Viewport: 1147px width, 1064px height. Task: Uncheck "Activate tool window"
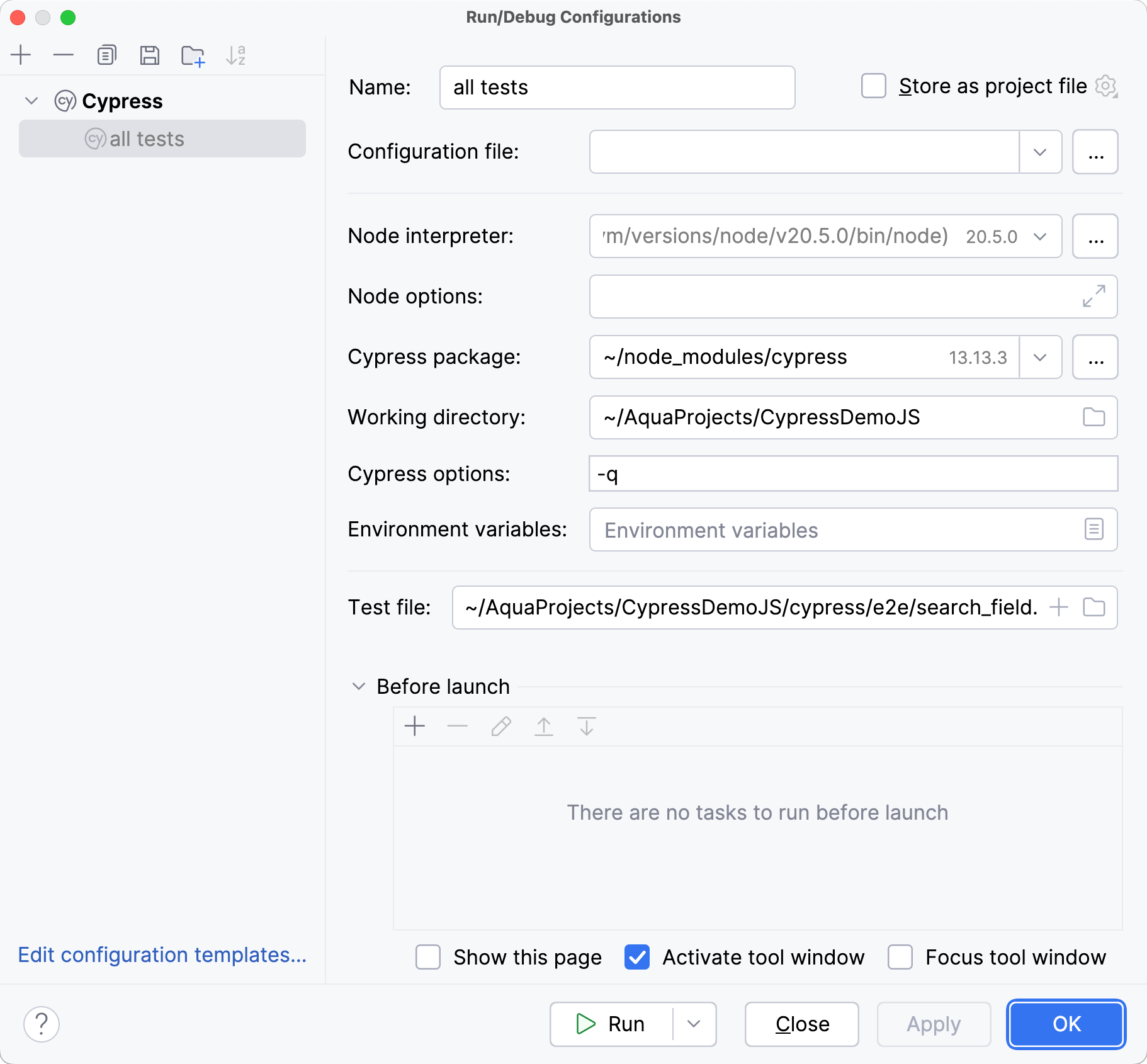pos(637,957)
